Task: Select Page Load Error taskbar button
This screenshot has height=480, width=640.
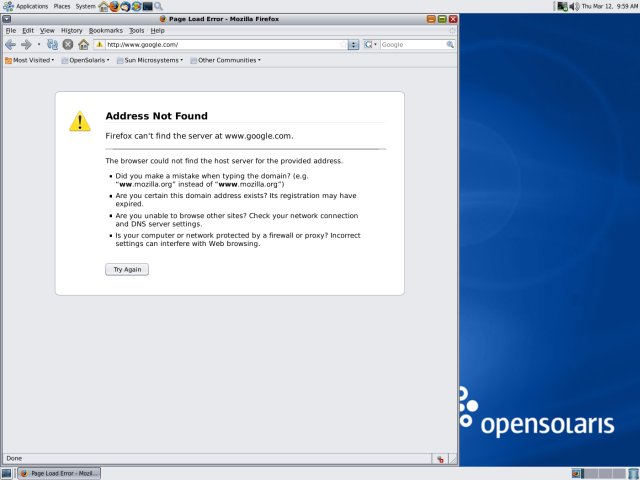Action: 60,473
